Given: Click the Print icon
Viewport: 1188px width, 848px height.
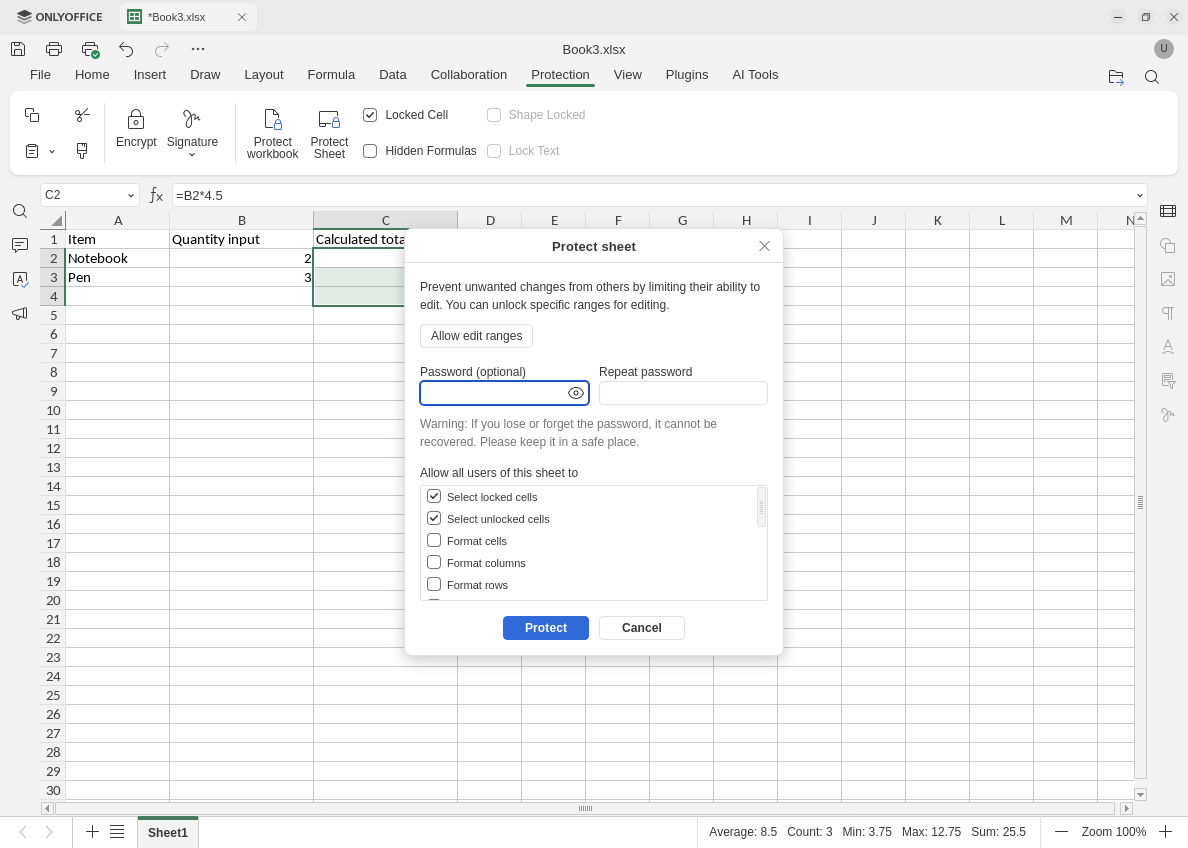Looking at the screenshot, I should [54, 49].
